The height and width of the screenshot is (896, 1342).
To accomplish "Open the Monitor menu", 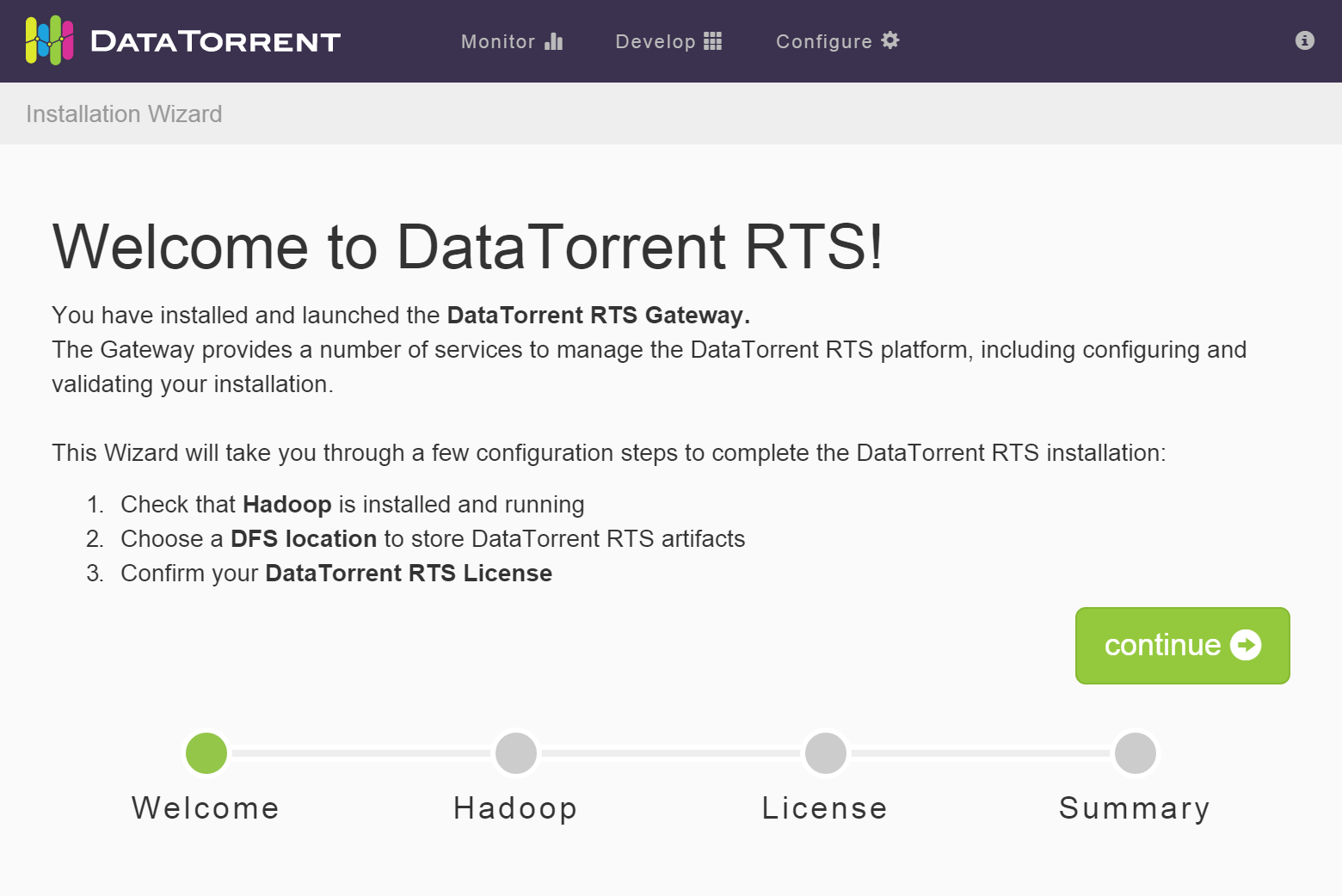I will point(512,41).
